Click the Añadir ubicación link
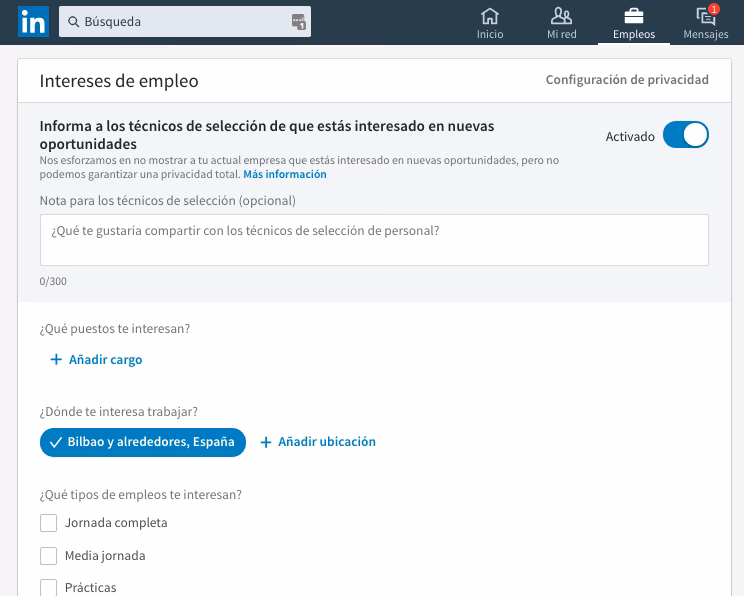This screenshot has height=596, width=744. pos(318,442)
